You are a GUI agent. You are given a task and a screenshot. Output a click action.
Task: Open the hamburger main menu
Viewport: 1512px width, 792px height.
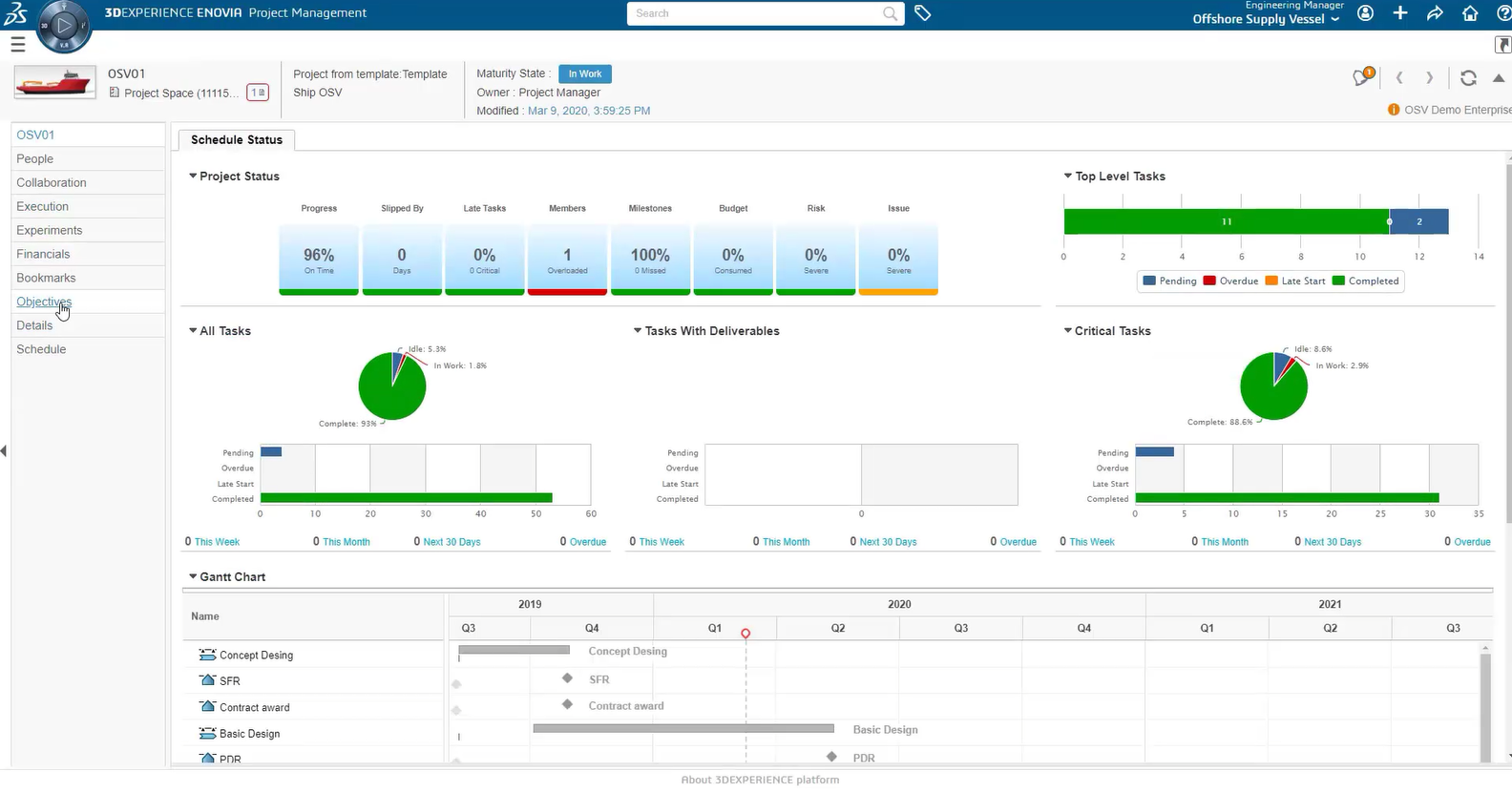(17, 44)
